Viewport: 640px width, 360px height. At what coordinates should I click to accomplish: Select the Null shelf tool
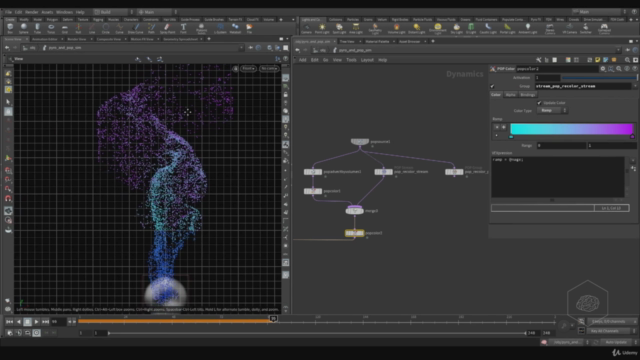[78, 28]
